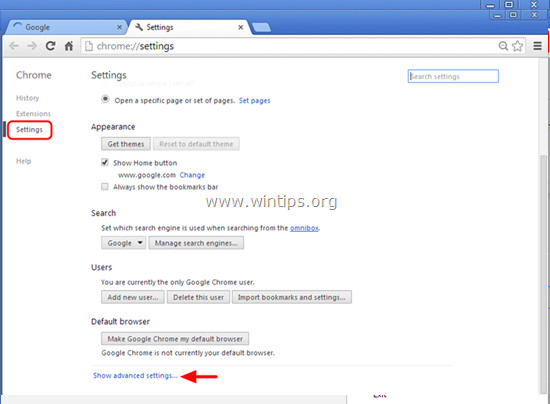Image resolution: width=550 pixels, height=404 pixels.
Task: Reload the current page
Action: (x=51, y=46)
